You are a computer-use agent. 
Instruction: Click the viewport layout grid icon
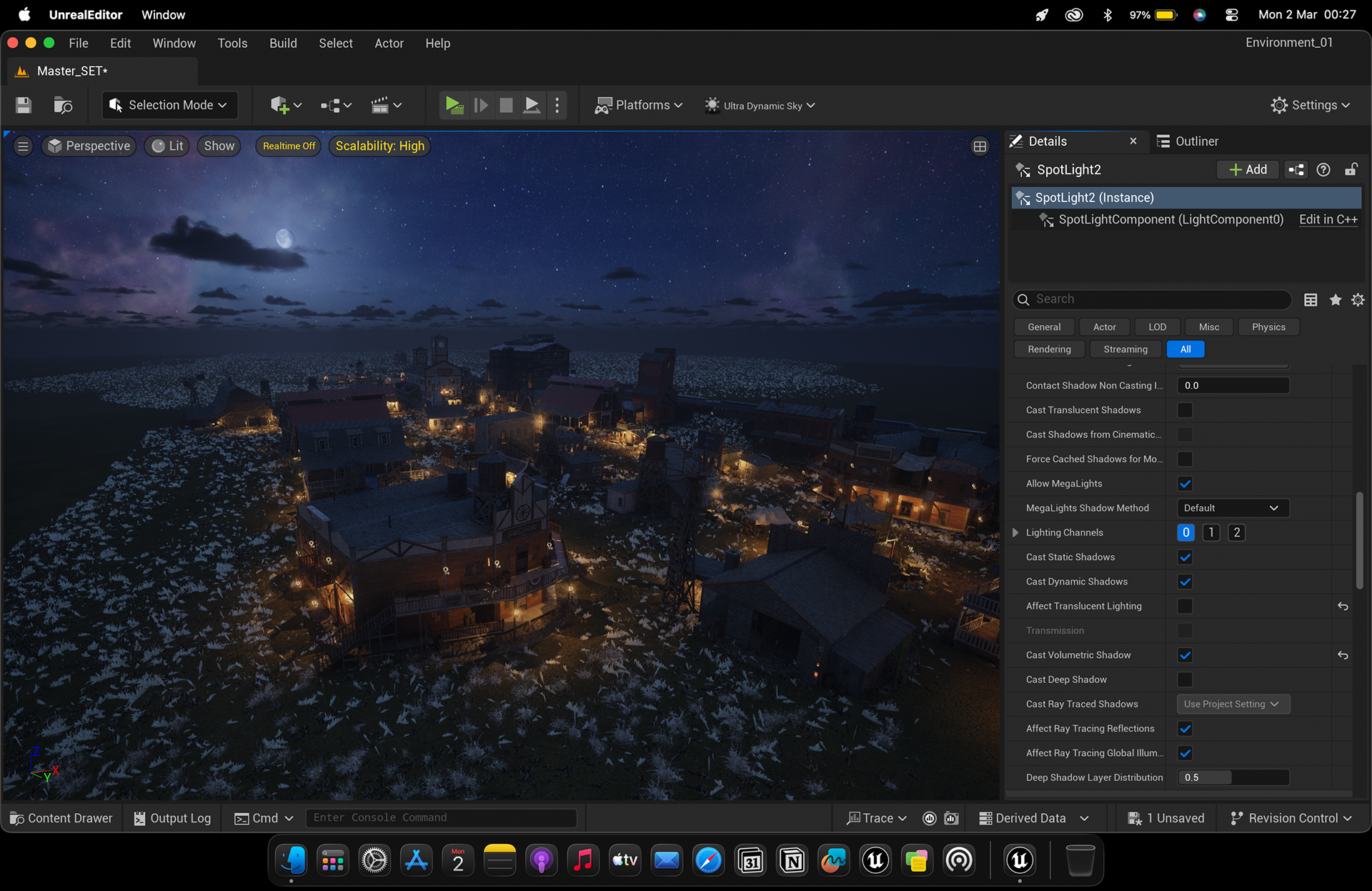[x=980, y=146]
